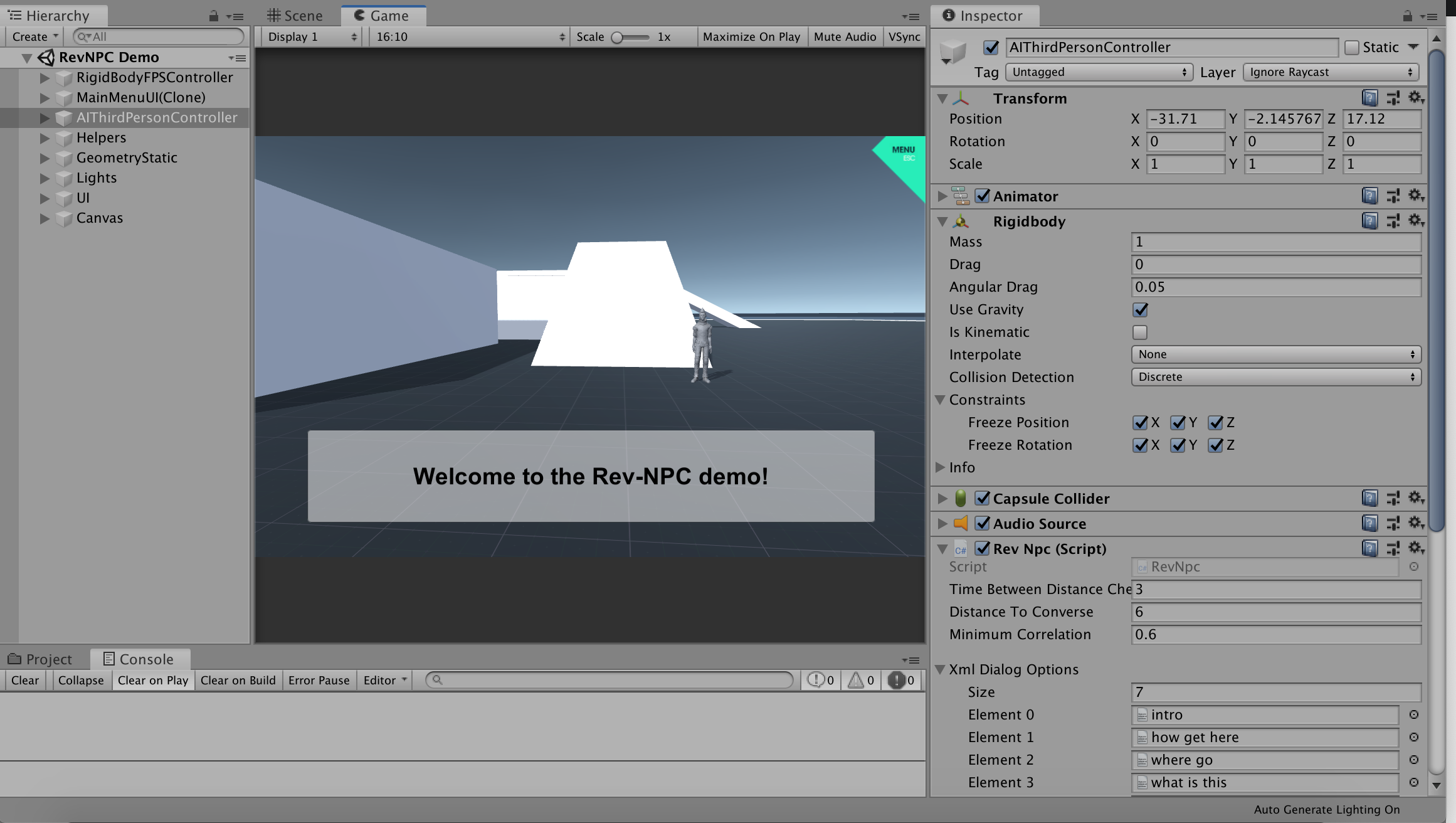Open Capsule Collider gear settings menu
The height and width of the screenshot is (823, 1456).
pyautogui.click(x=1415, y=498)
